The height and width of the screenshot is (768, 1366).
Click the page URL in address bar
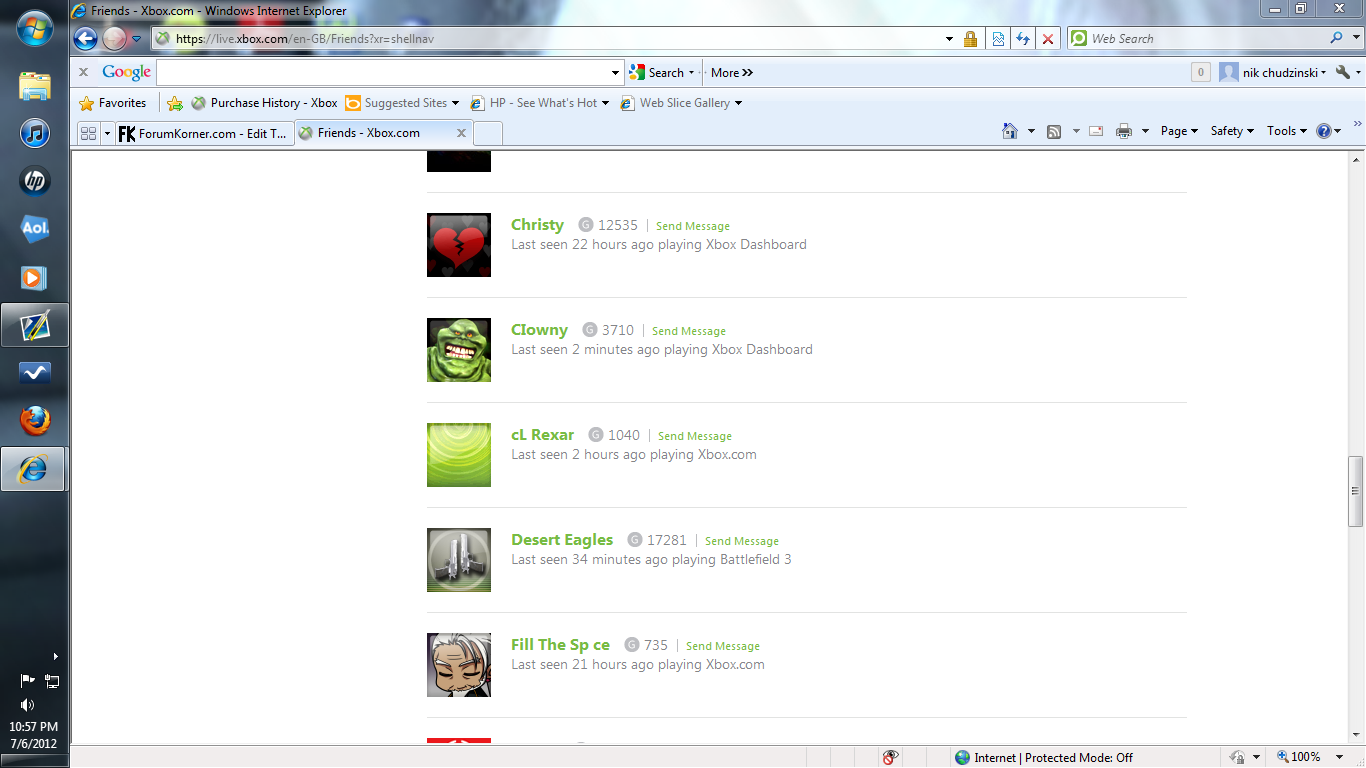305,39
